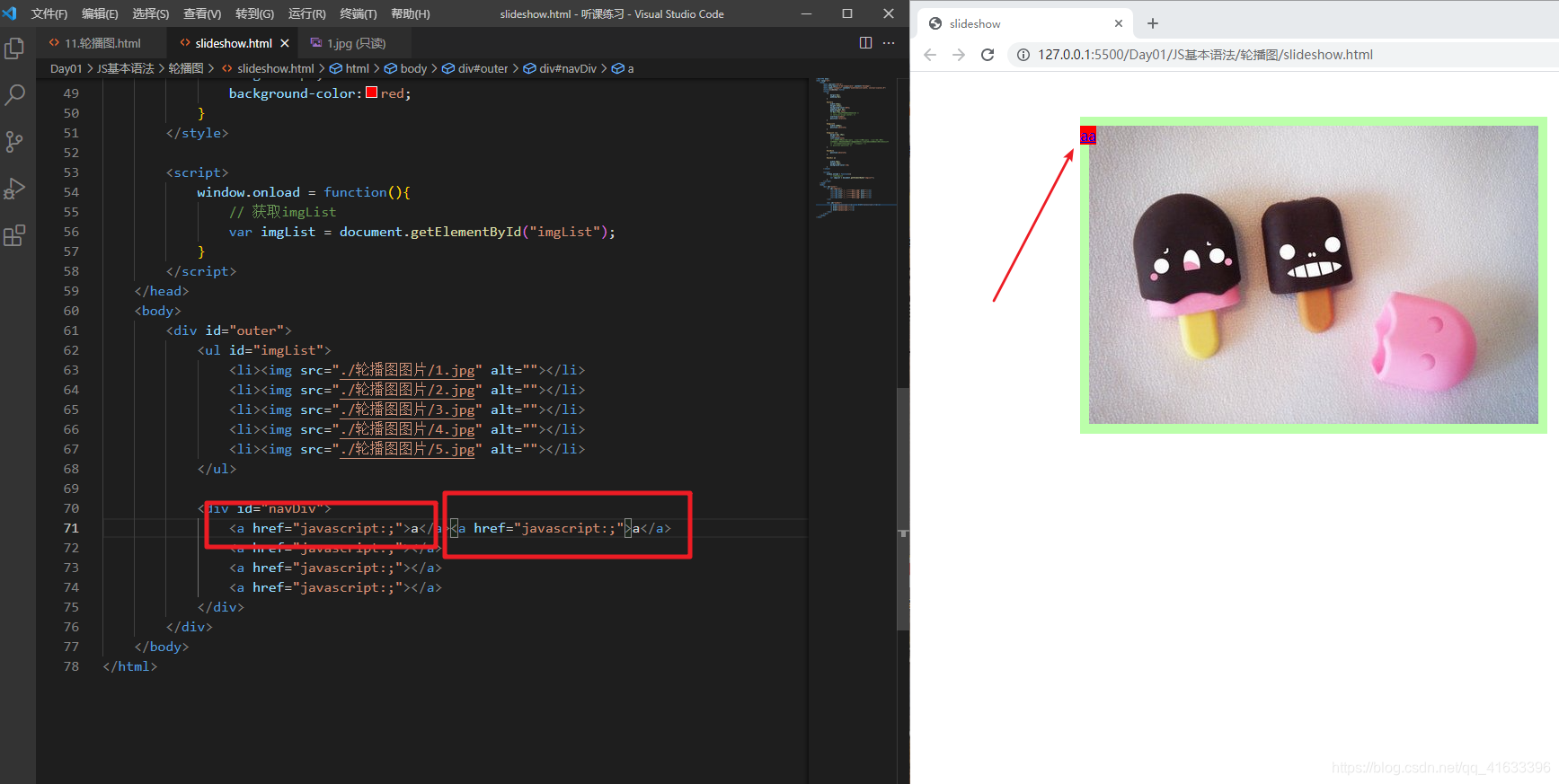Open the editor More Actions menu
This screenshot has width=1559, height=784.
[889, 43]
